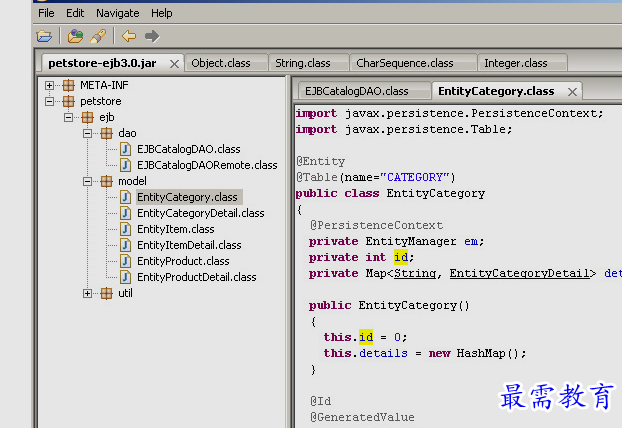Select EntityItem.class in the tree
622x428 pixels.
click(x=176, y=229)
